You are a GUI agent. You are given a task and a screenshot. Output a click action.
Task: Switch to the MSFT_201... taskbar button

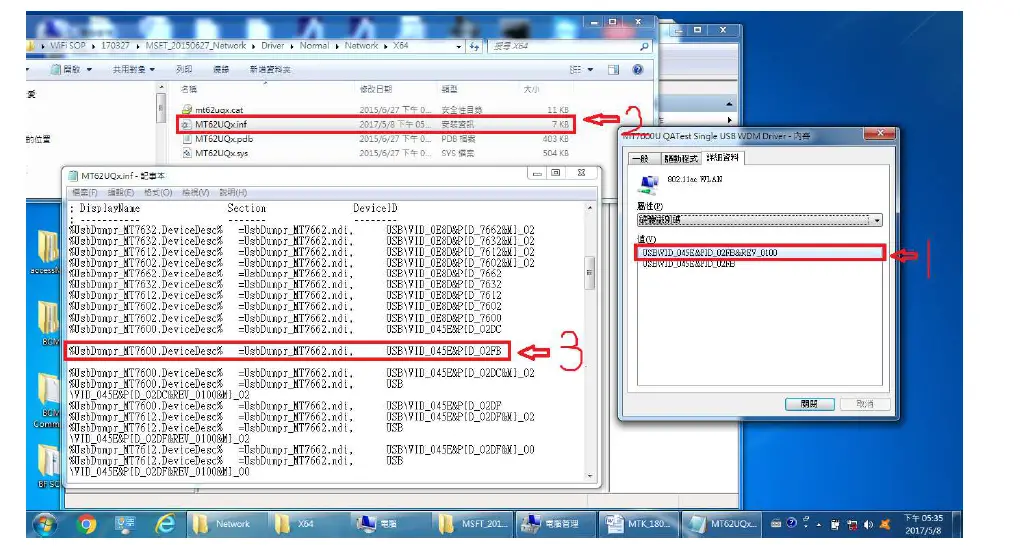pyautogui.click(x=474, y=524)
